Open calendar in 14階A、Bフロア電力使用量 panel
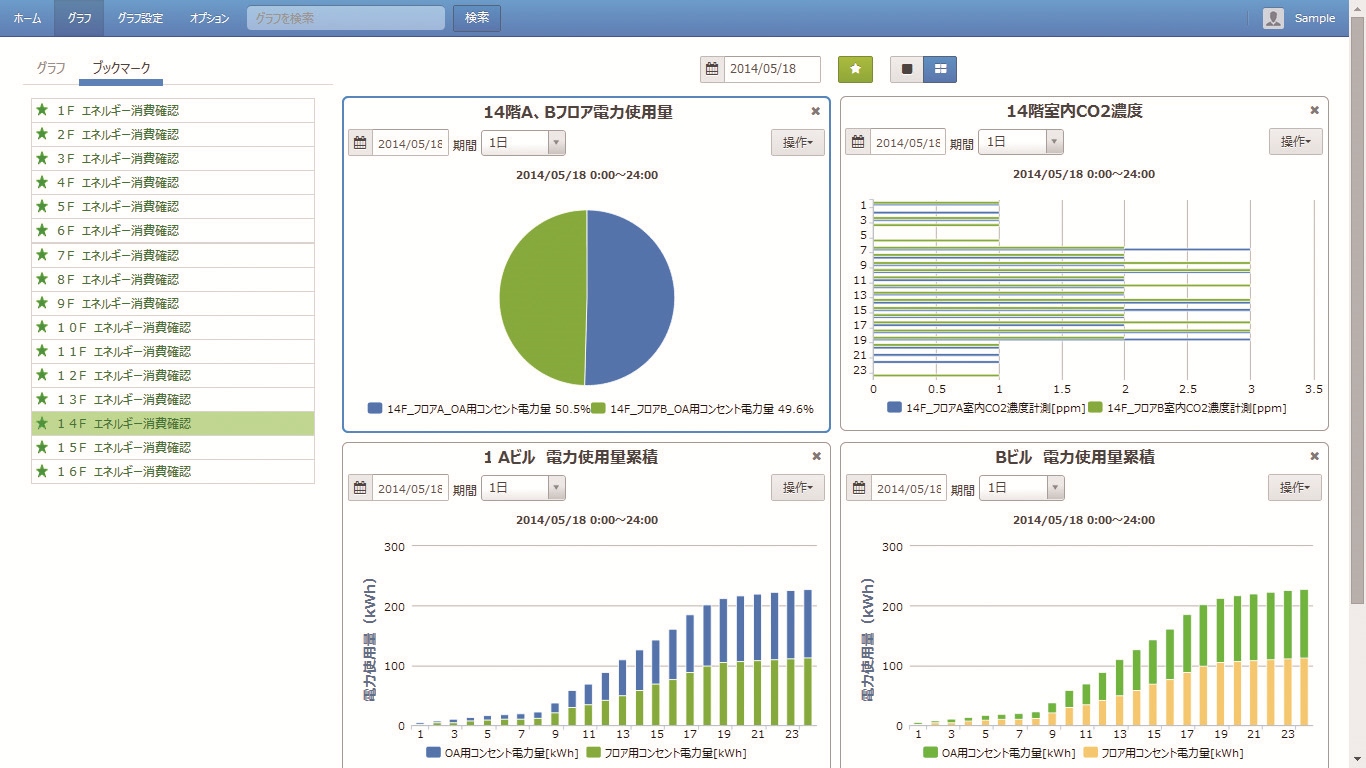Image resolution: width=1366 pixels, height=768 pixels. tap(360, 143)
